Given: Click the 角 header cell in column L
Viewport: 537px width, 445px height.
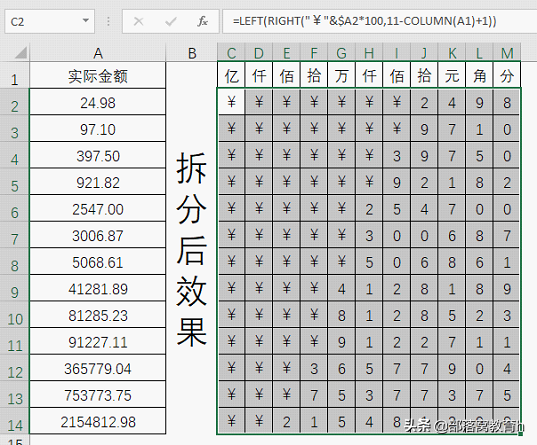Looking at the screenshot, I should click(479, 75).
